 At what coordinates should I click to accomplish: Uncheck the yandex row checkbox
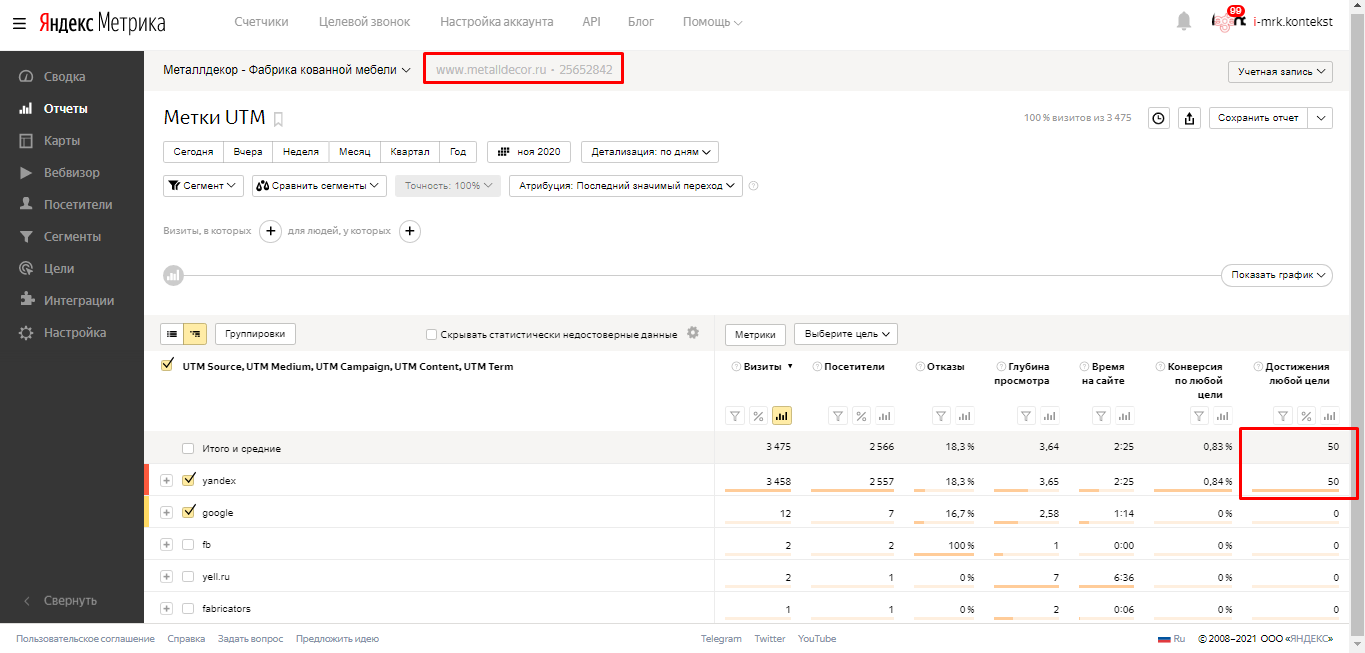pos(188,480)
